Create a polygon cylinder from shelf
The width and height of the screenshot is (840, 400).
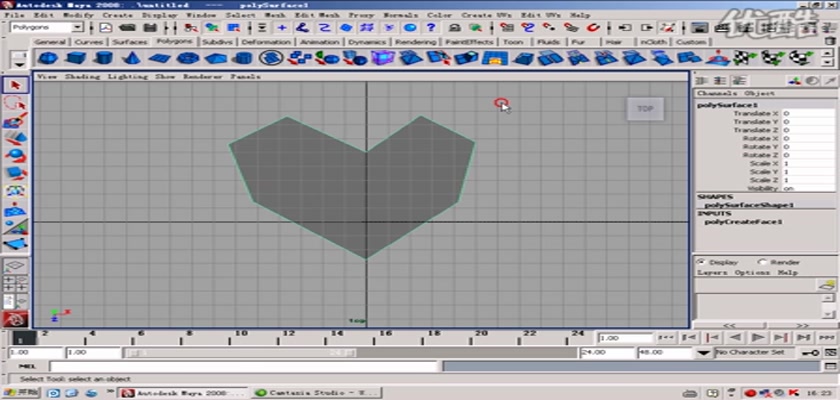pyautogui.click(x=104, y=57)
